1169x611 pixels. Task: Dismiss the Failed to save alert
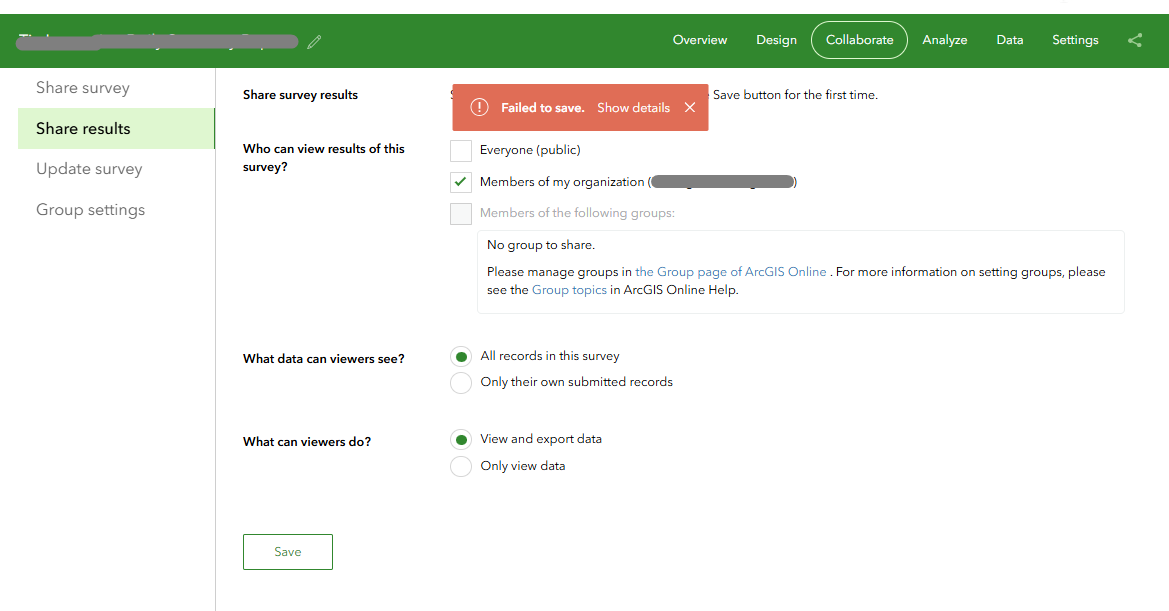(x=690, y=107)
